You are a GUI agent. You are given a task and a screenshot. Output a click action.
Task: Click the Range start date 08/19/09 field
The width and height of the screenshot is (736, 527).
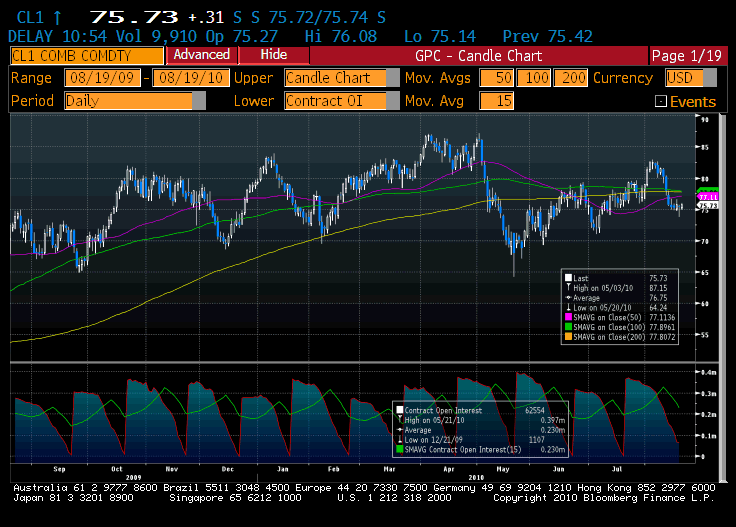tap(101, 78)
